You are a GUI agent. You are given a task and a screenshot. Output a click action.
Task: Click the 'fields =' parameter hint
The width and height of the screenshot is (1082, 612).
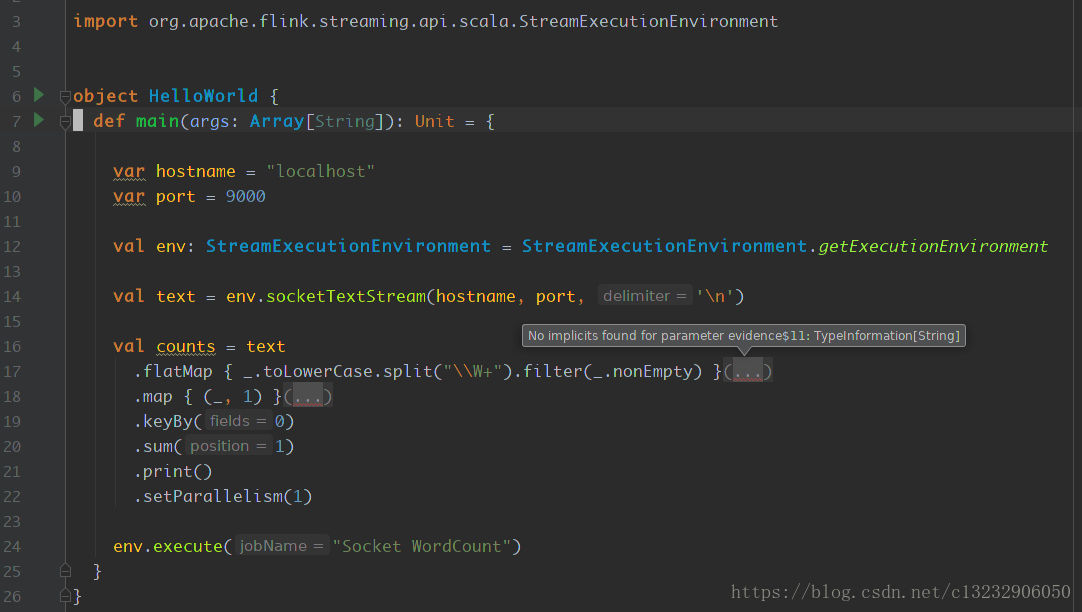tap(238, 421)
